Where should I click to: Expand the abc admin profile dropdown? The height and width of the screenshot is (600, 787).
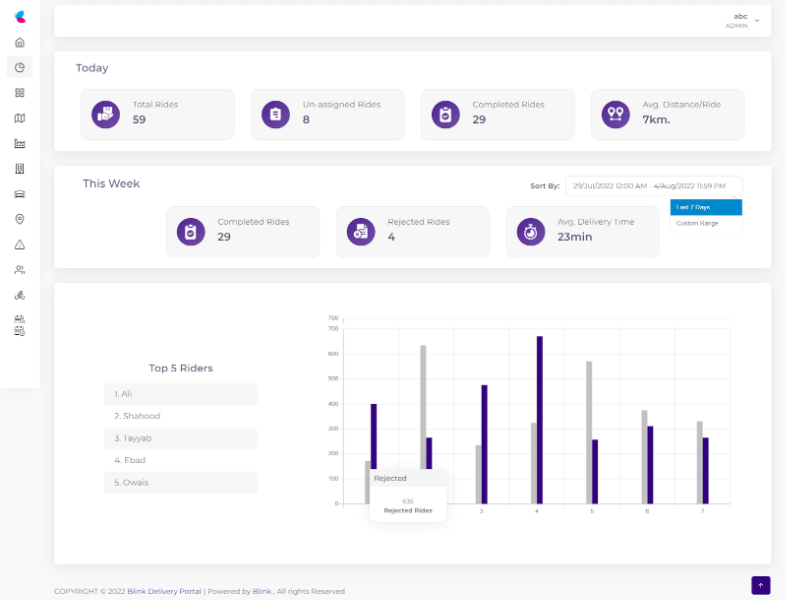point(745,20)
